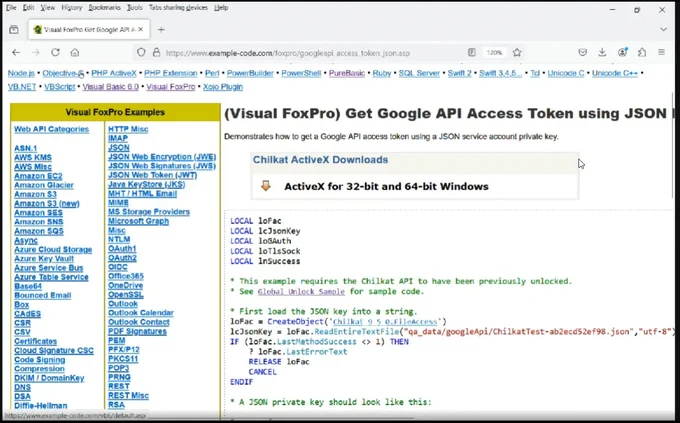Viewport: 680px width, 423px height.
Task: Open the Visual Basic 6.0 link
Action: (111, 87)
